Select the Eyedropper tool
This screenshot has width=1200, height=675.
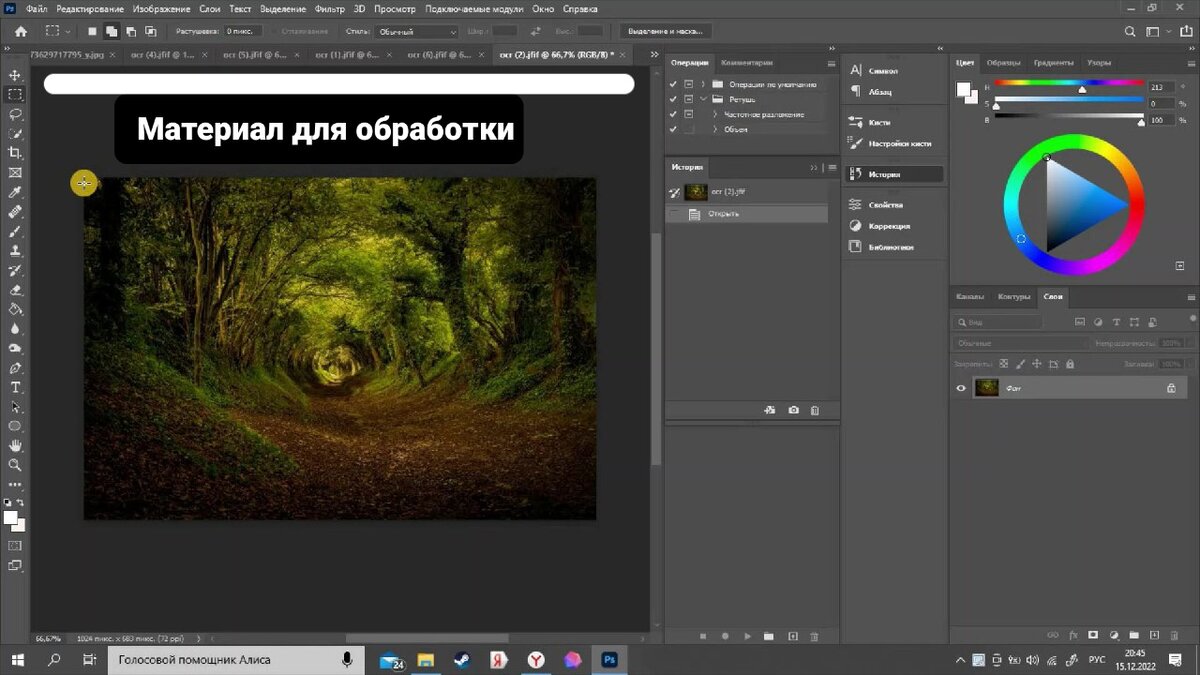click(15, 192)
